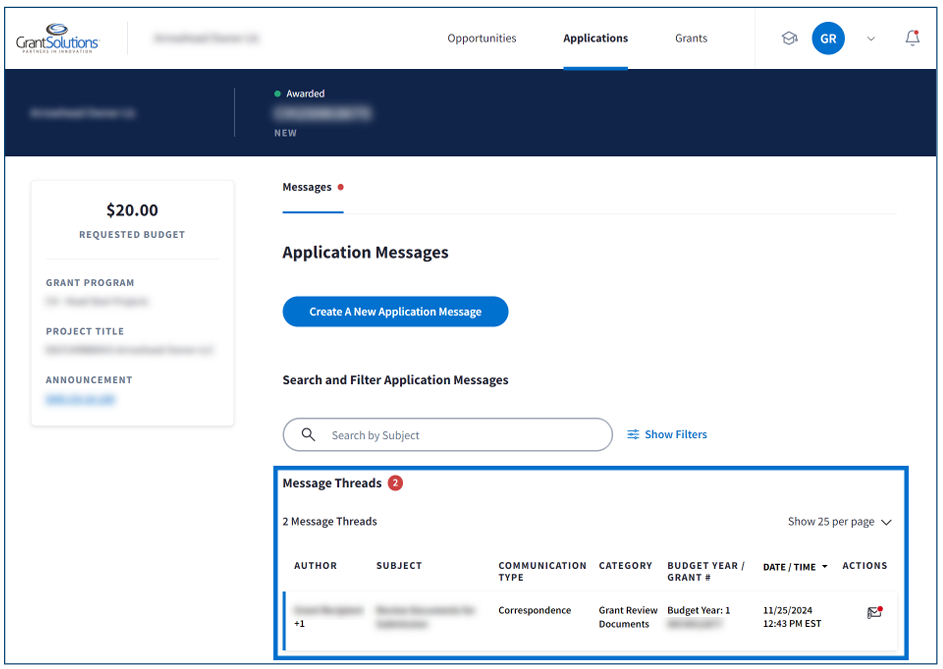
Task: Open the blurred Announcement link
Action: pyautogui.click(x=80, y=399)
